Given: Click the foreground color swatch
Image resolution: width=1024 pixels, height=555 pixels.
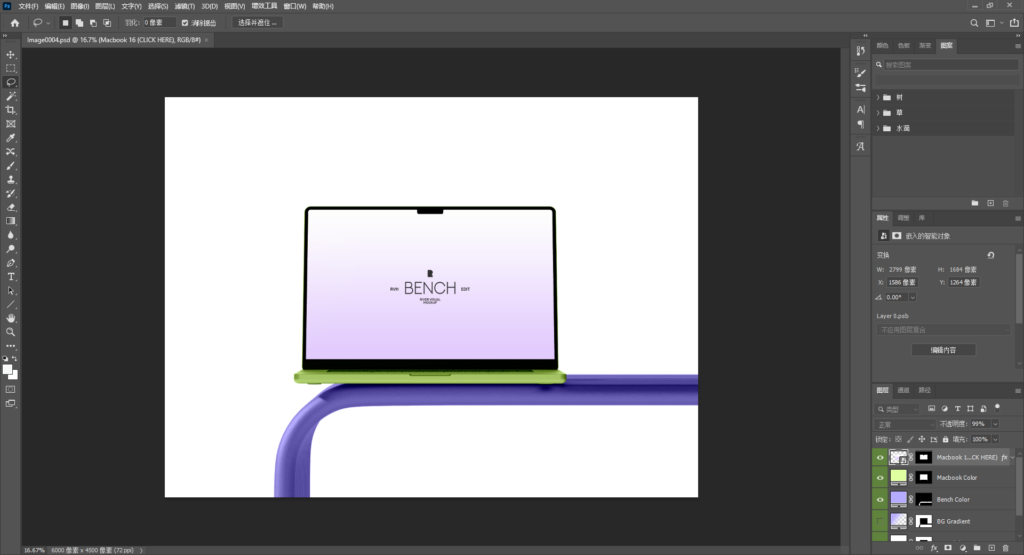Looking at the screenshot, I should click(8, 370).
